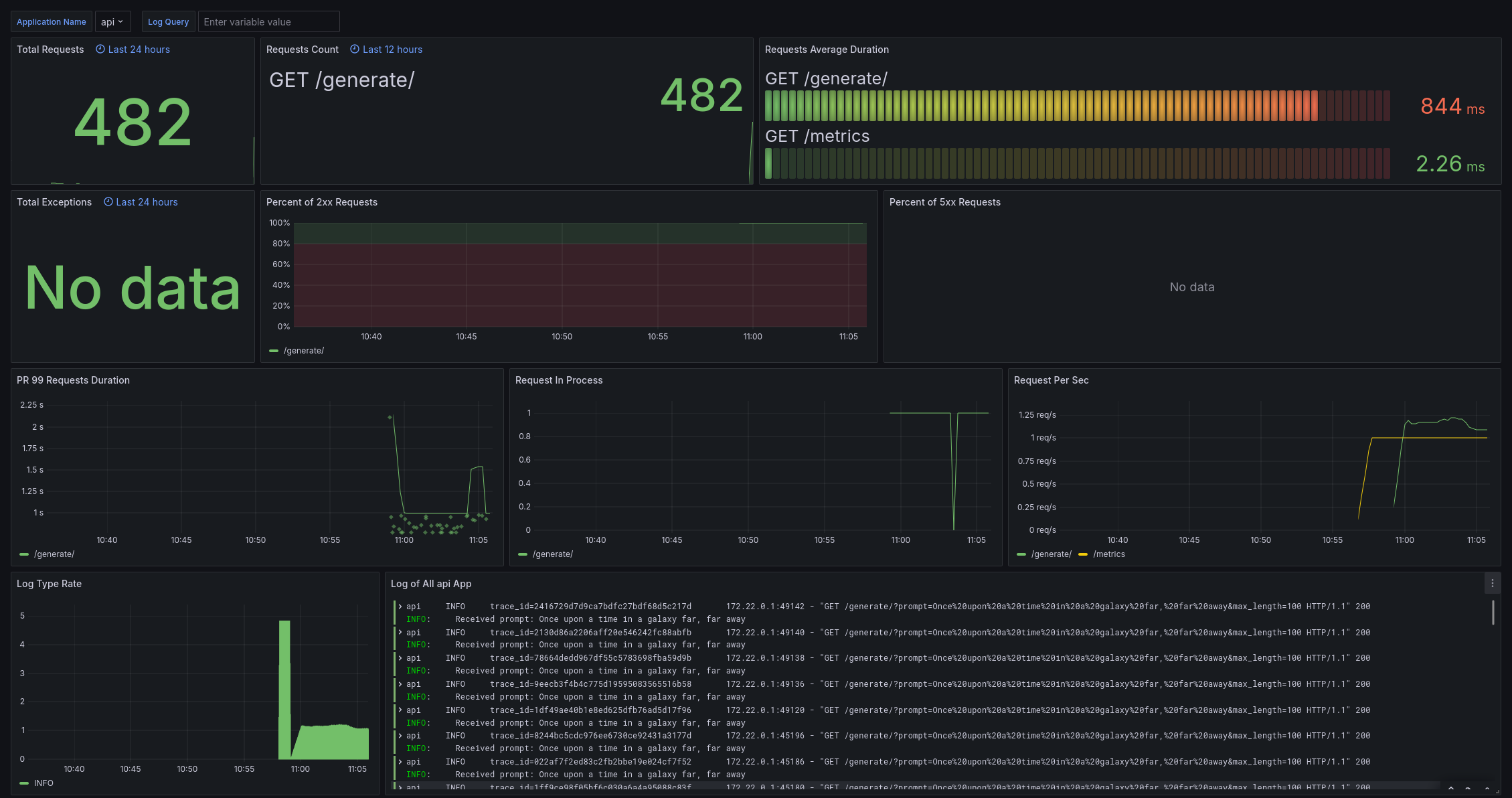
Task: Open the options menu for Log of All api App
Action: tap(1492, 583)
